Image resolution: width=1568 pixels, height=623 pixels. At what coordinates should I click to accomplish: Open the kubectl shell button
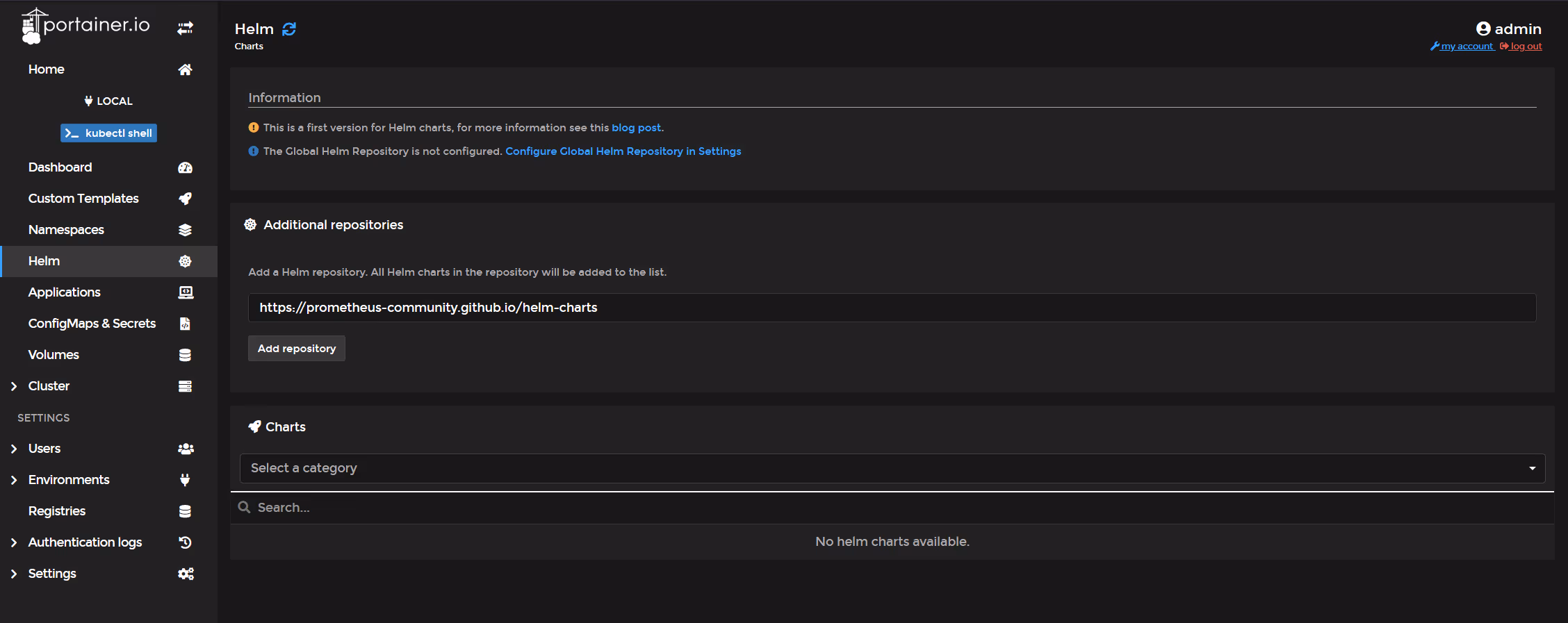[x=108, y=133]
